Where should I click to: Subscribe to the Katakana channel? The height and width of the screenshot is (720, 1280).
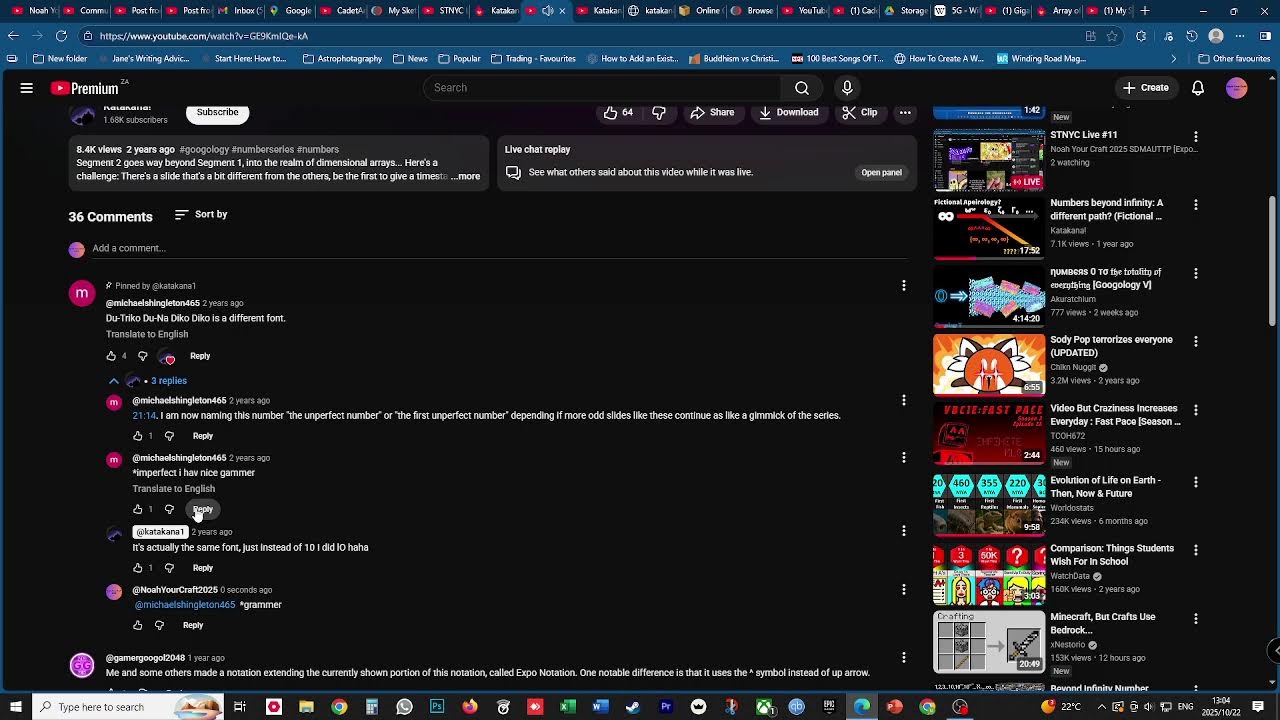click(x=217, y=113)
